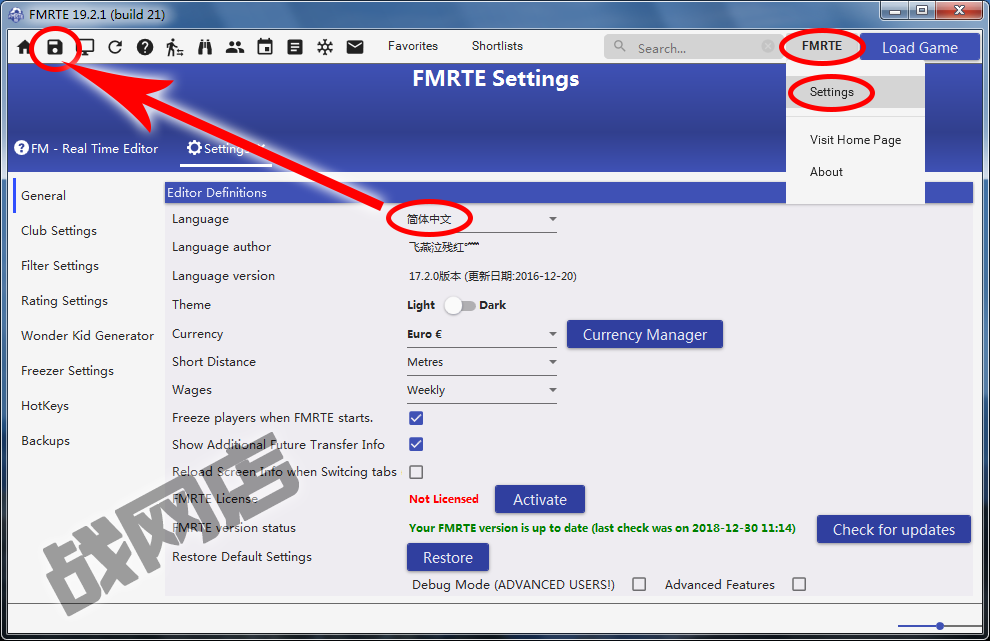The height and width of the screenshot is (641, 990).
Task: Open the Shortlists menu
Action: (498, 46)
